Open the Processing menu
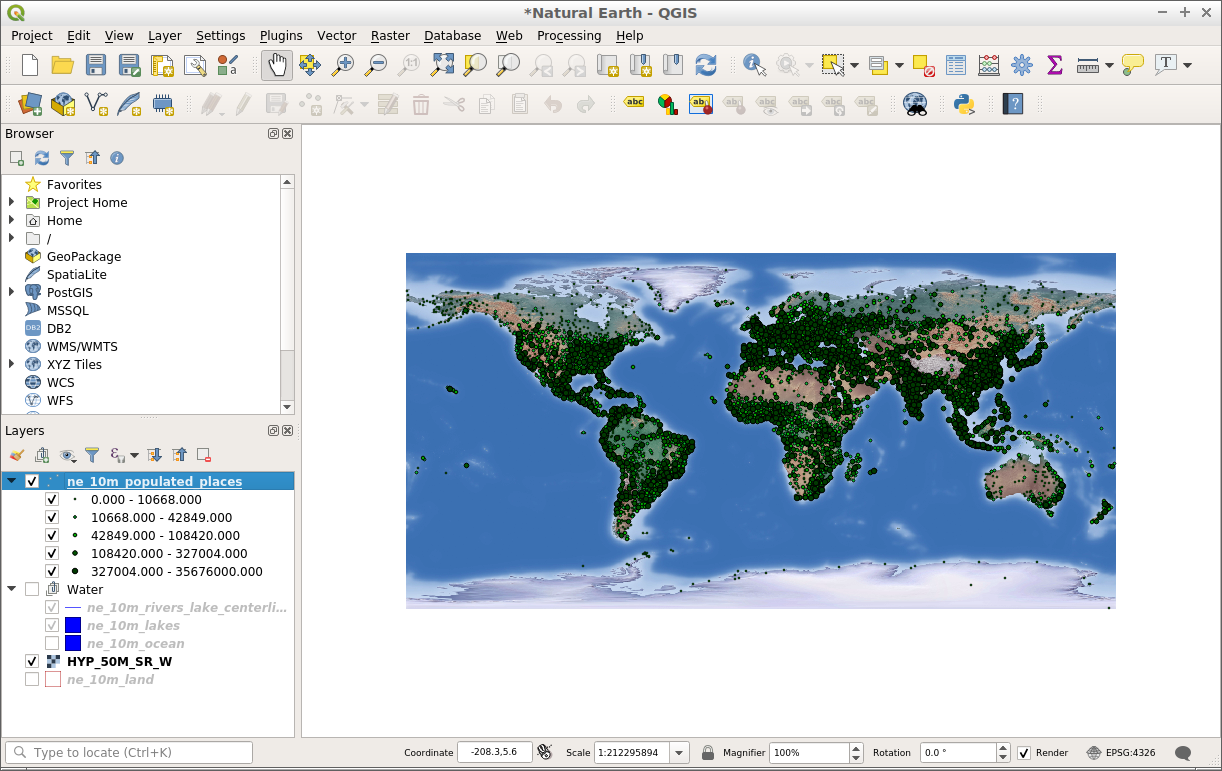 pos(568,35)
